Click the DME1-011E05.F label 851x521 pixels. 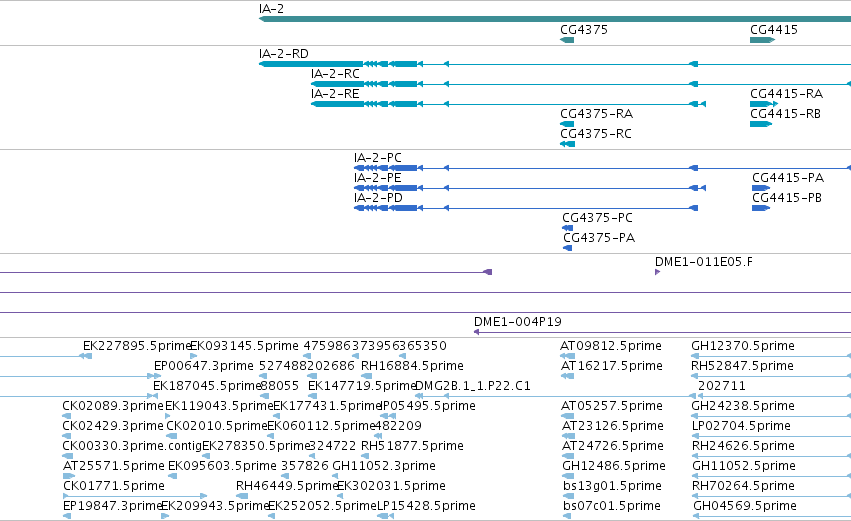pyautogui.click(x=704, y=262)
